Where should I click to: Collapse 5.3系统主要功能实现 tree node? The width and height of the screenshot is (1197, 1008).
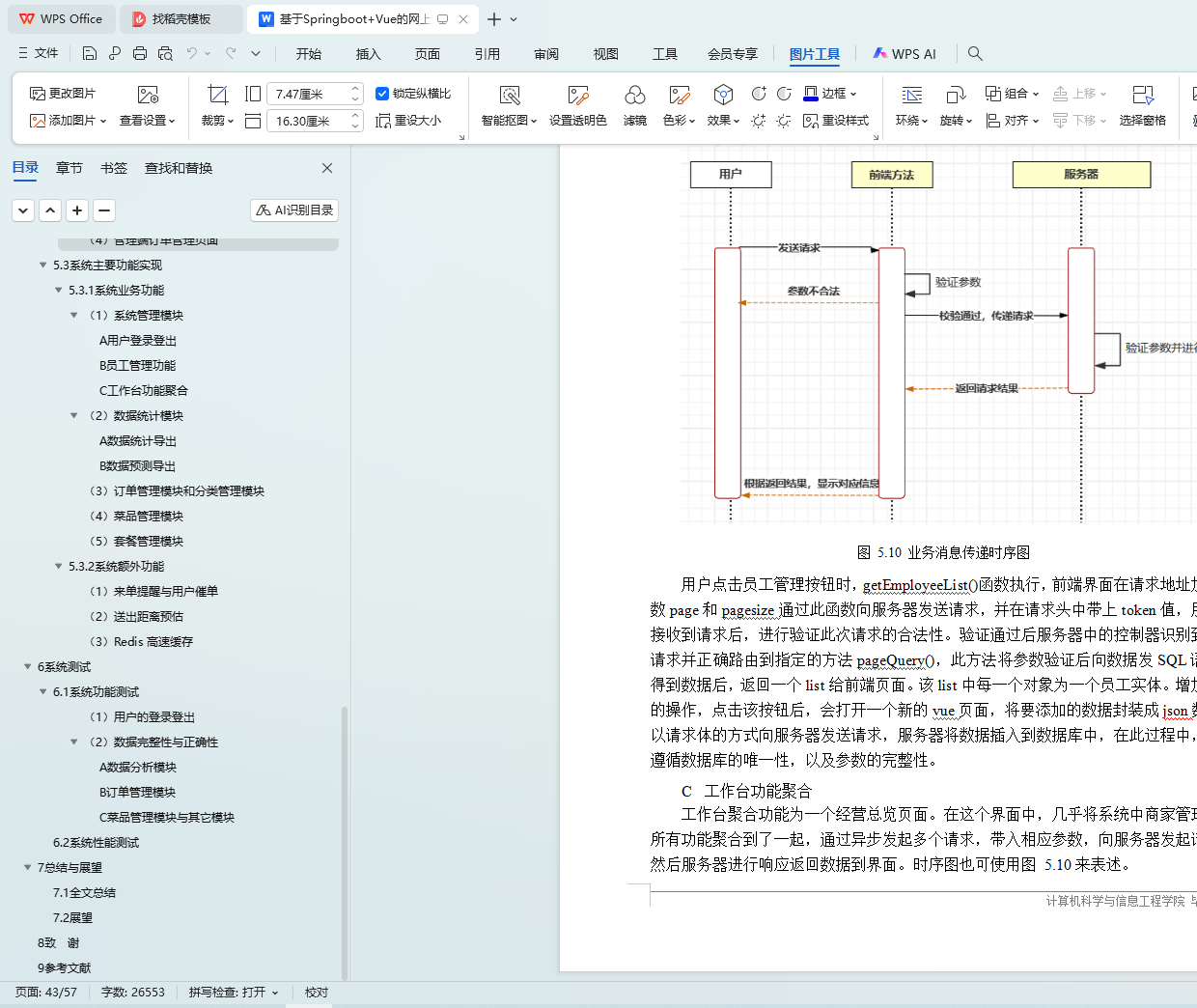pyautogui.click(x=42, y=265)
